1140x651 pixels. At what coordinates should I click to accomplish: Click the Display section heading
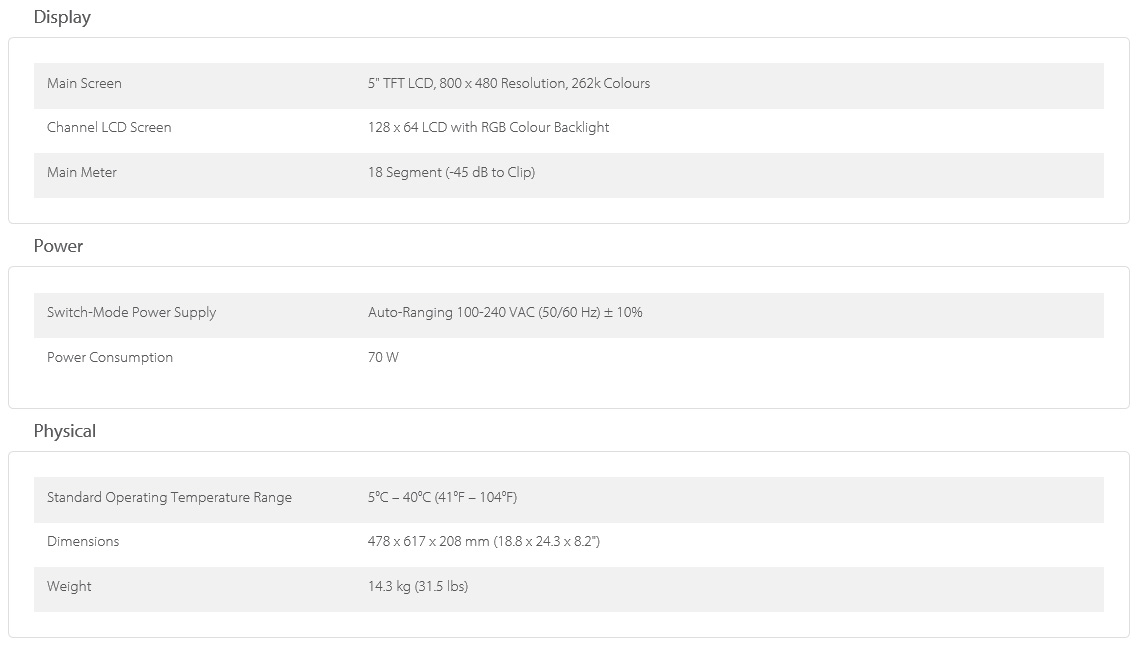[x=62, y=17]
